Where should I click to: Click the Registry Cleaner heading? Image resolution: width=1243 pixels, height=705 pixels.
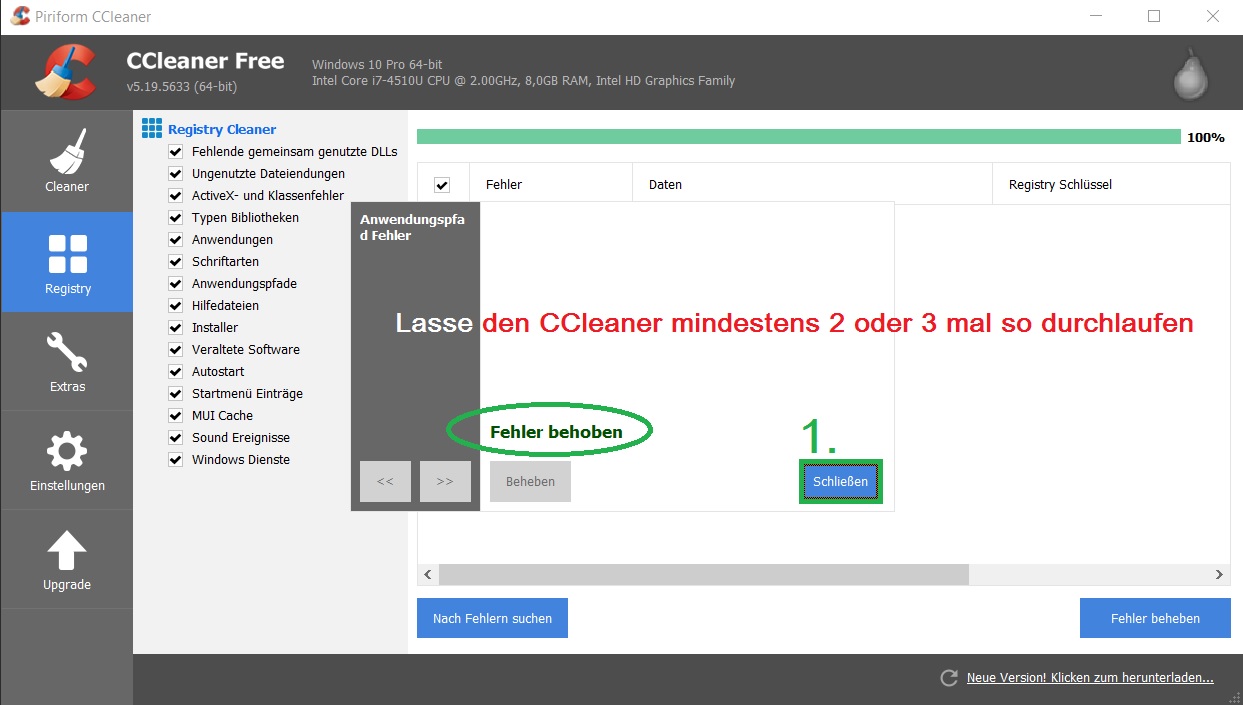222,129
